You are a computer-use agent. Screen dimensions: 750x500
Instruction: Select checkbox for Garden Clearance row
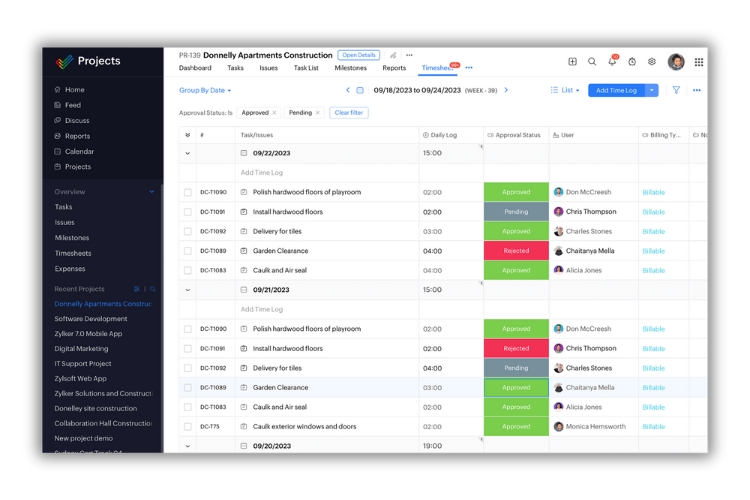click(187, 251)
